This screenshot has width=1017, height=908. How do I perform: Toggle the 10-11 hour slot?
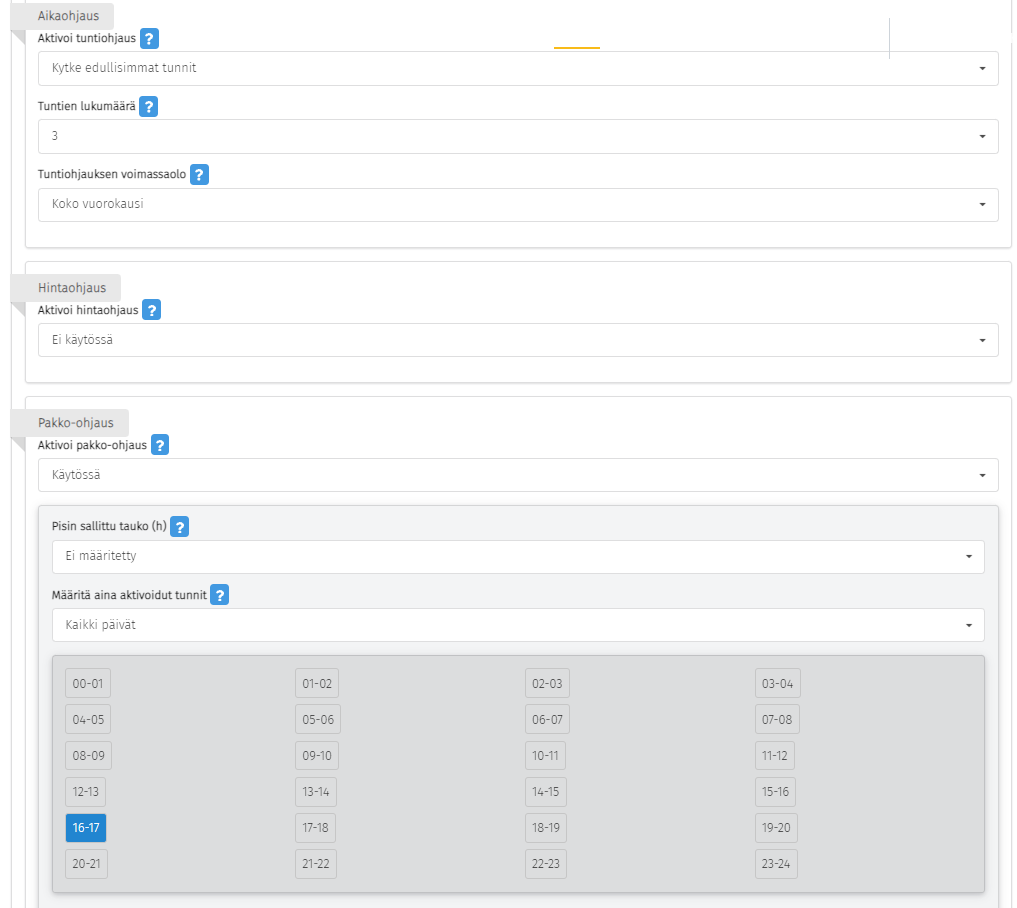point(546,756)
